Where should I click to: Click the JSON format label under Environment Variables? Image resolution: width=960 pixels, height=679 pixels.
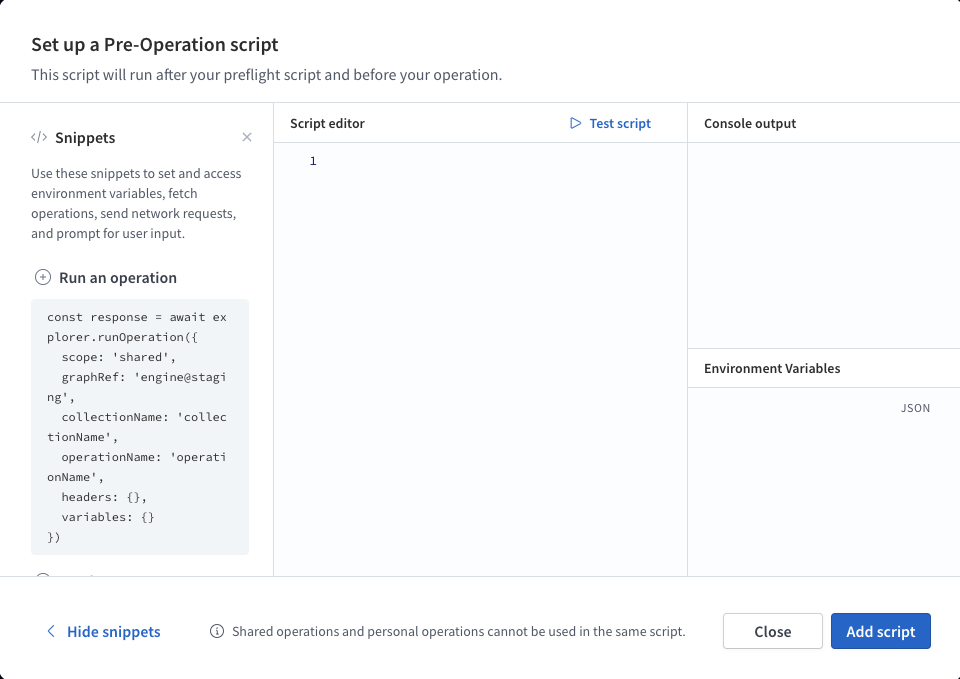point(915,408)
